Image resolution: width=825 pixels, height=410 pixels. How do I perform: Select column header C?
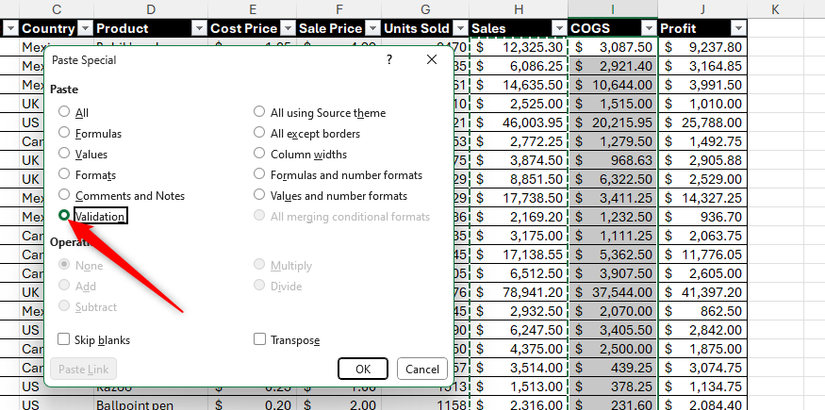(57, 9)
